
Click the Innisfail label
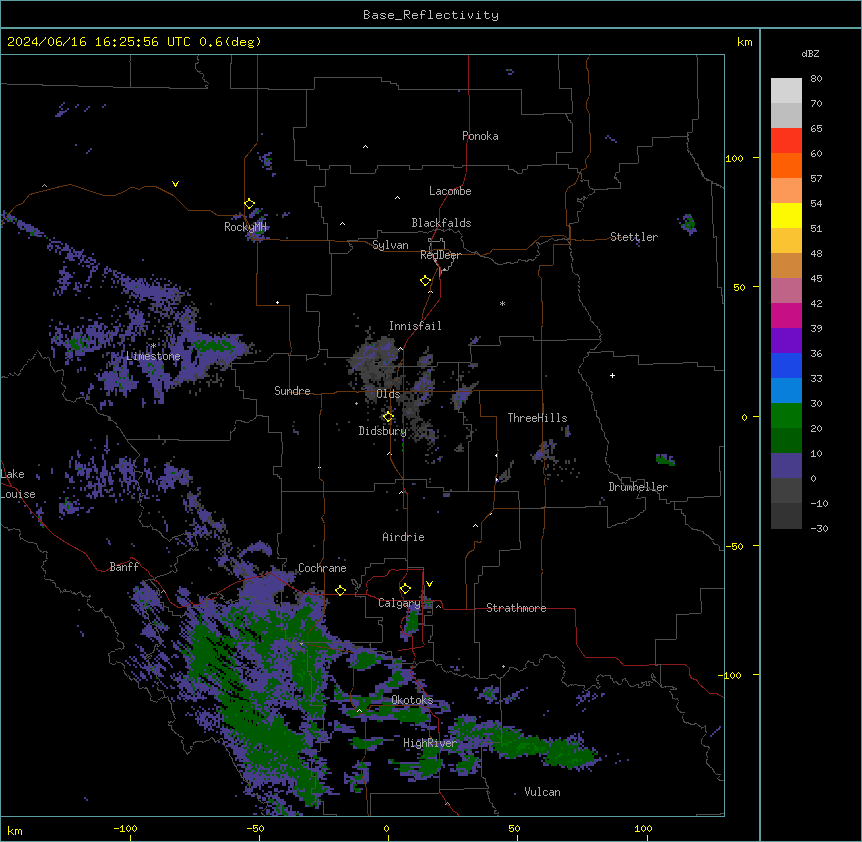[415, 326]
